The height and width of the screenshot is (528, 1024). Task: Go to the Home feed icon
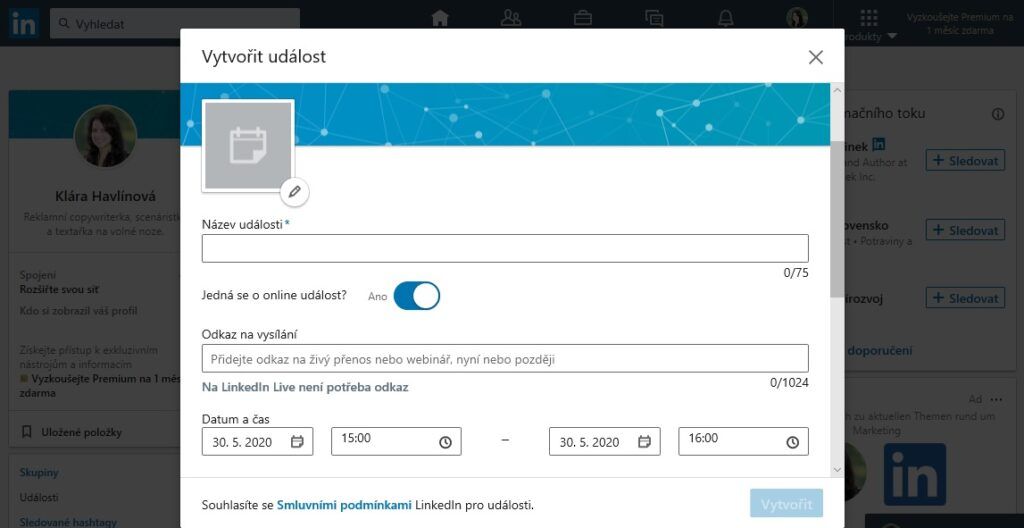(439, 18)
